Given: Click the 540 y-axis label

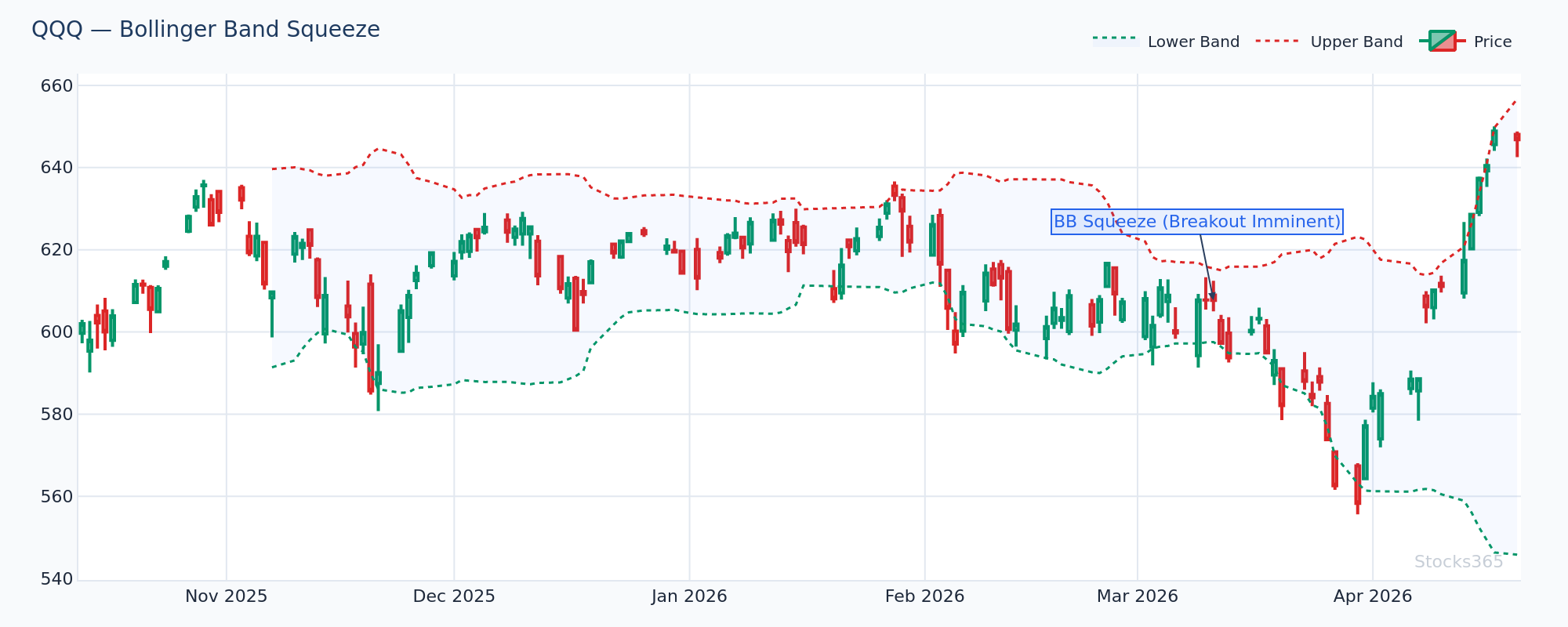Looking at the screenshot, I should tap(56, 579).
